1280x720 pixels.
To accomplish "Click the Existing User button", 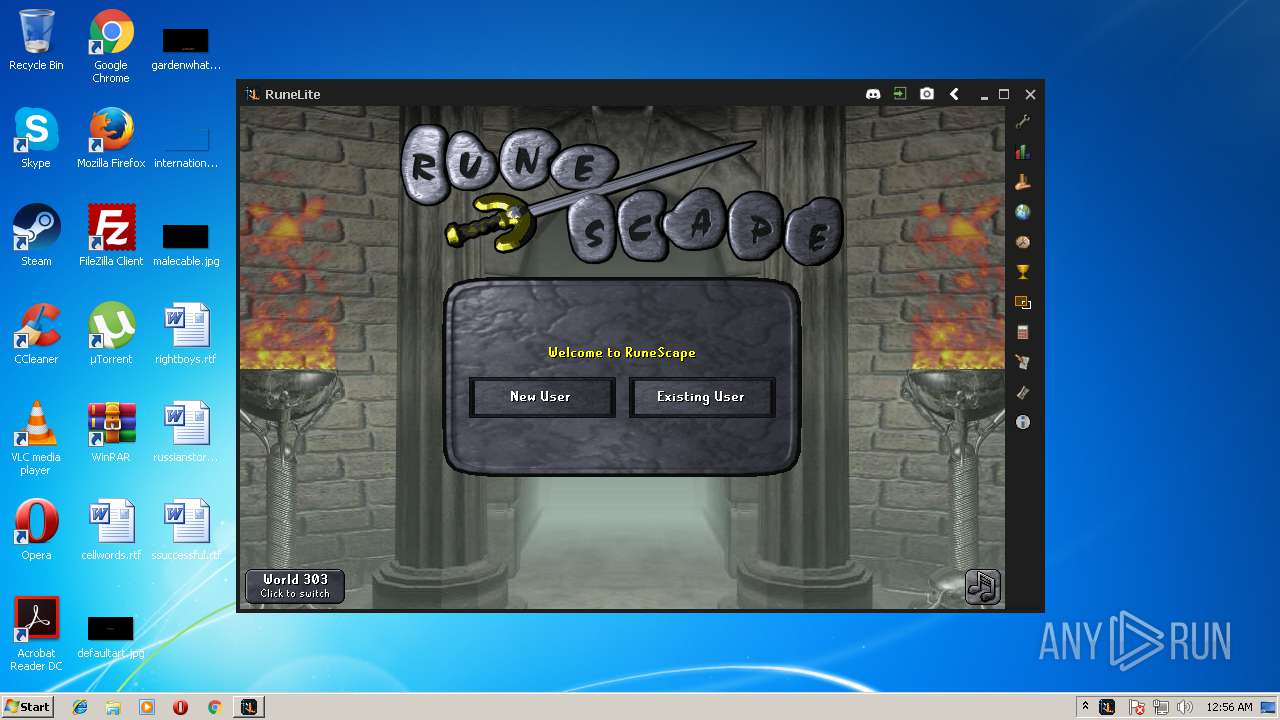I will click(701, 397).
